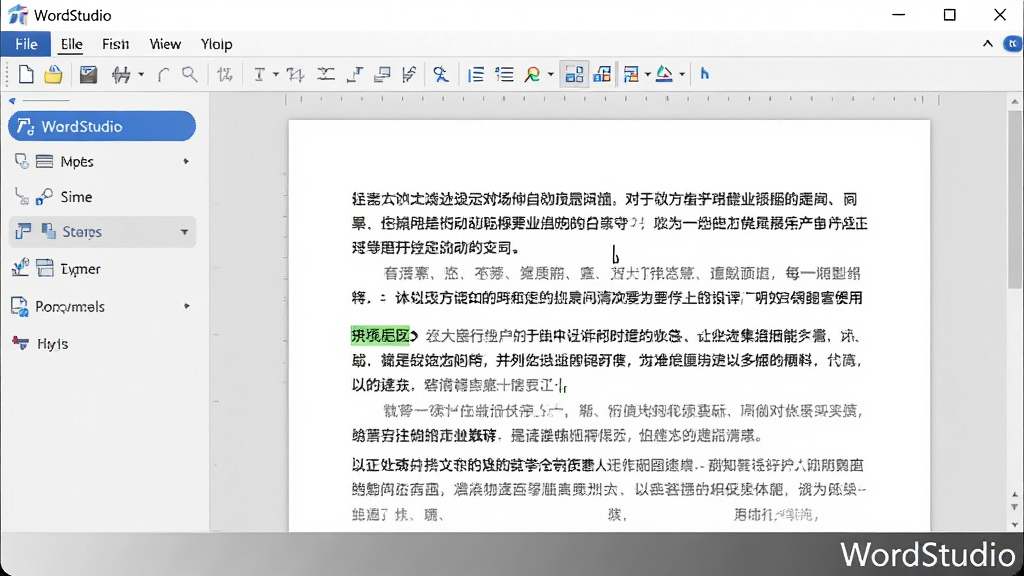The width and height of the screenshot is (1024, 576).
Task: Select the text T tool icon
Action: 259,74
